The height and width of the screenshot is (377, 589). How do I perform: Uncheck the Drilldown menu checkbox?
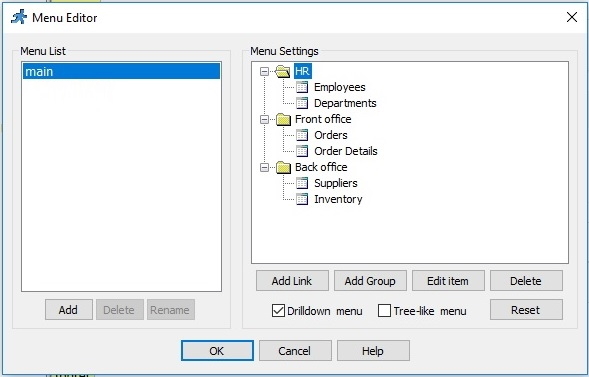[278, 311]
